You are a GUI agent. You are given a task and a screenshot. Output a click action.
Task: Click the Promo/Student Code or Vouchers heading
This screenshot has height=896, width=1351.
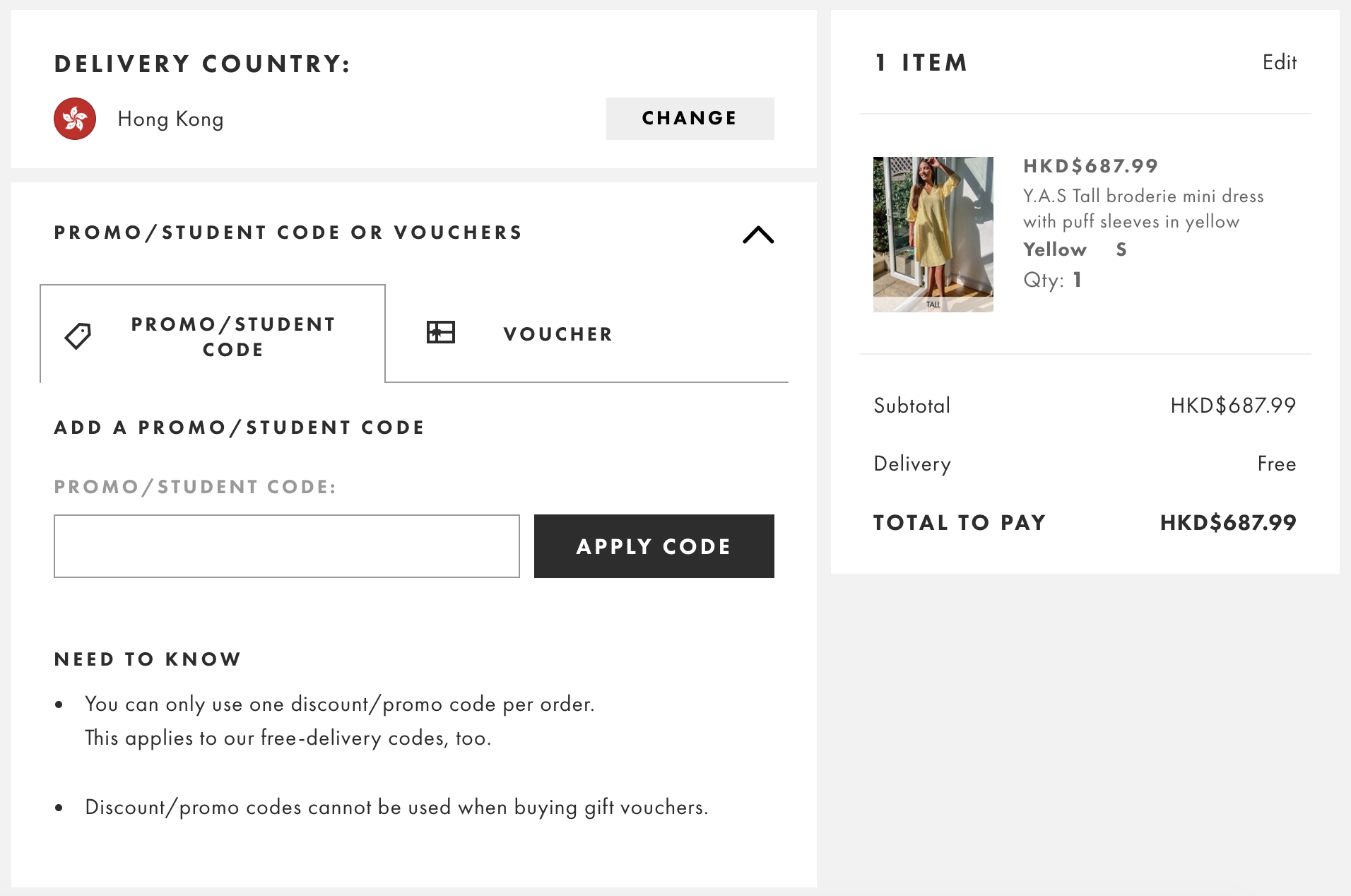[288, 232]
